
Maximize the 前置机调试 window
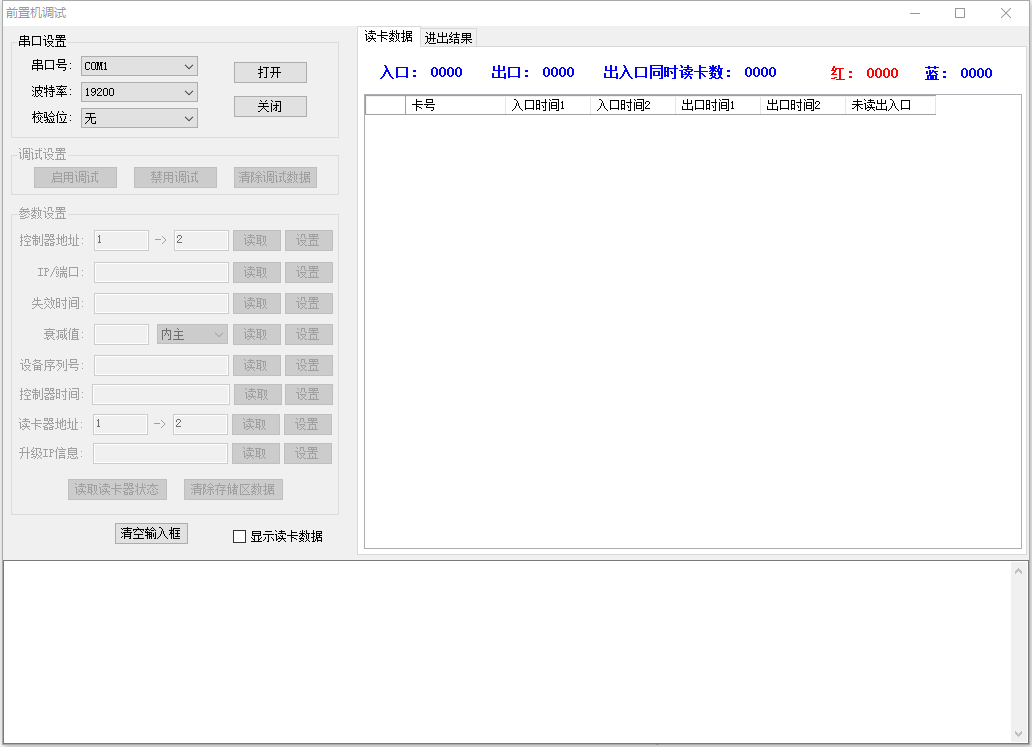click(960, 13)
